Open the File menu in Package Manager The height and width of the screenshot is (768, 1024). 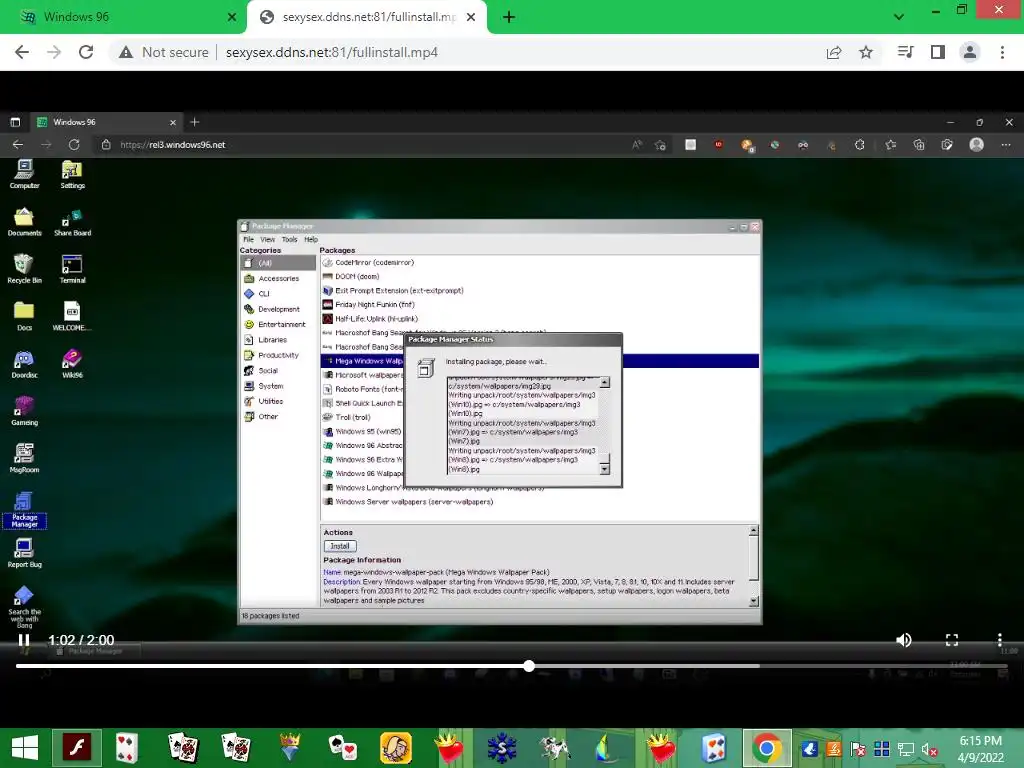[248, 240]
